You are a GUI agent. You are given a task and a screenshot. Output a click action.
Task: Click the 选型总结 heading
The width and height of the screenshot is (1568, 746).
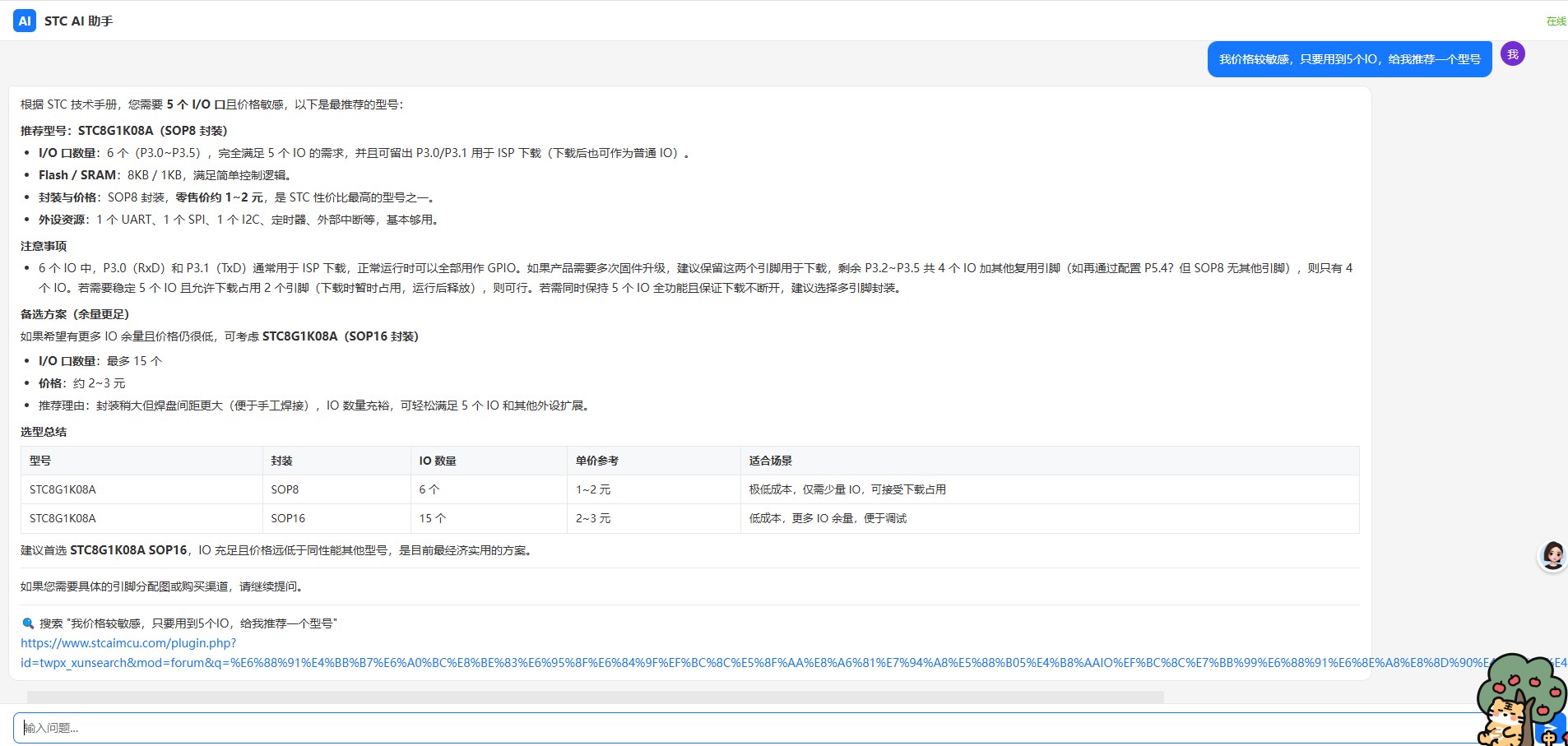[x=44, y=432]
